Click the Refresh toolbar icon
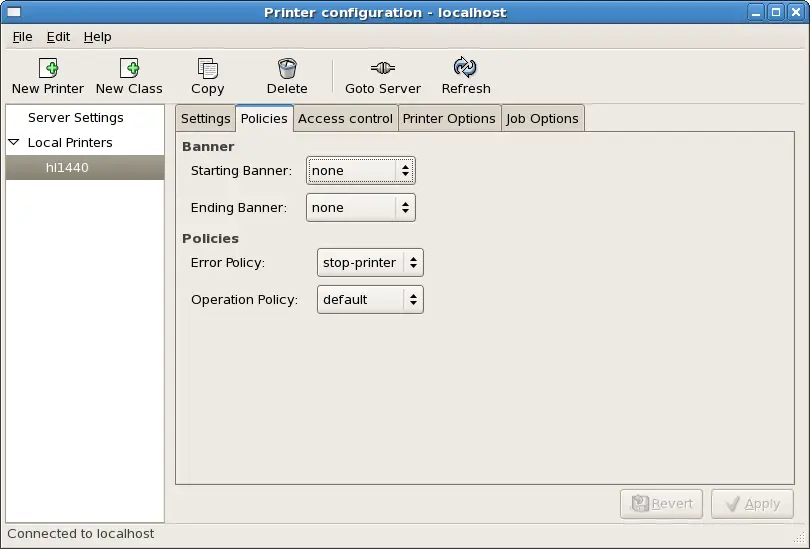The image size is (810, 549). (x=465, y=68)
